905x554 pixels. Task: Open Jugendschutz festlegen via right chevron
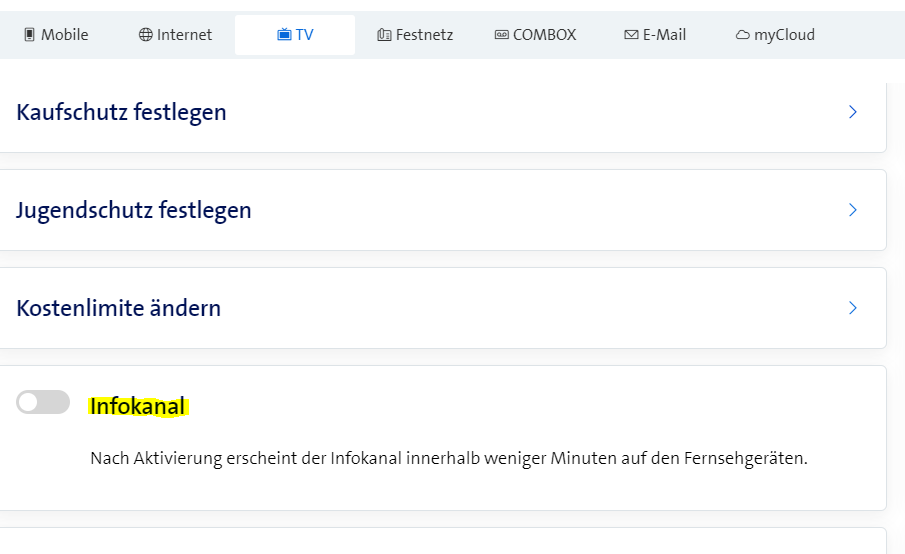[x=853, y=210]
